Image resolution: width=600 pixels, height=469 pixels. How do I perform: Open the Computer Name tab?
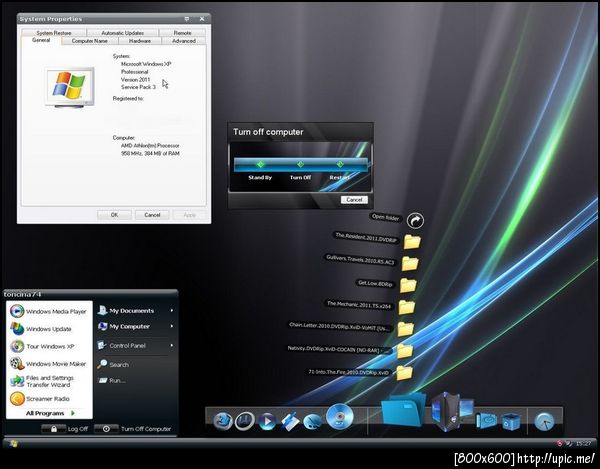coord(90,41)
